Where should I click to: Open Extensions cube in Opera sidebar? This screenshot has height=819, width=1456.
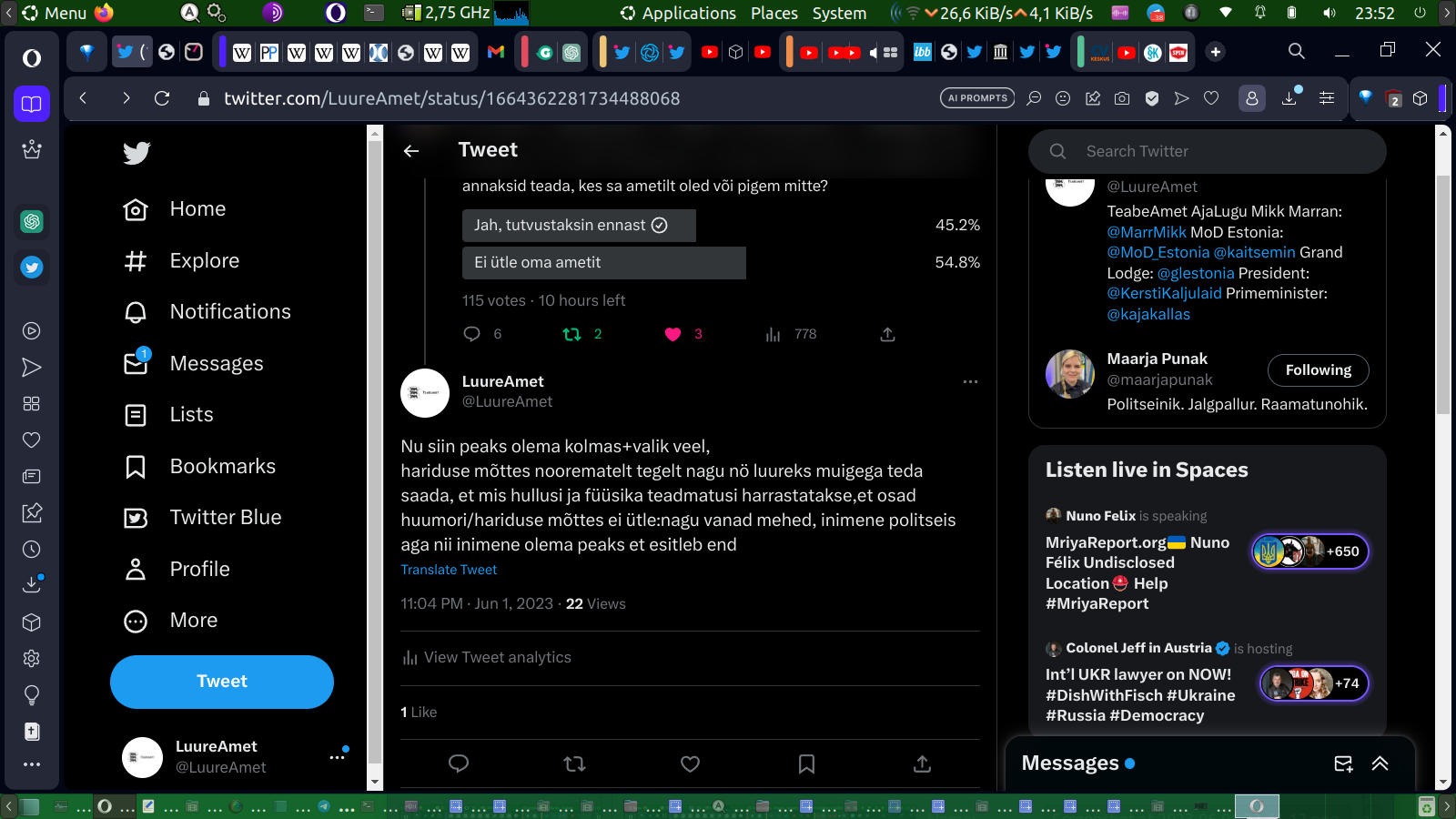tap(32, 622)
